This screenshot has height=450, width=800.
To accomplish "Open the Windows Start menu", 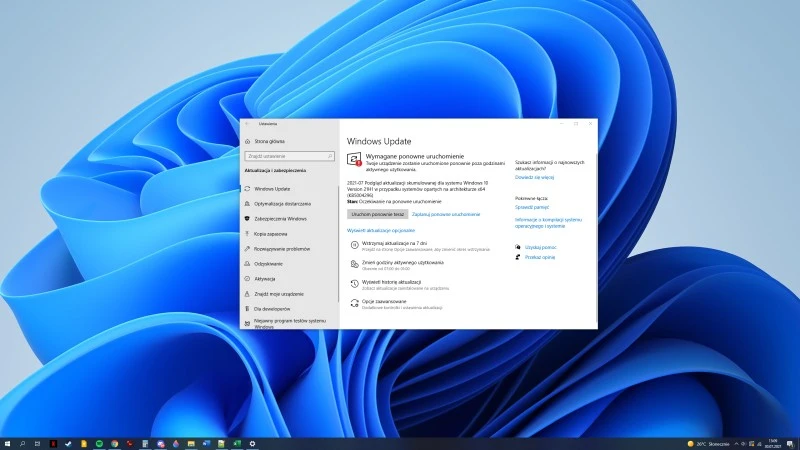I will click(x=7, y=444).
